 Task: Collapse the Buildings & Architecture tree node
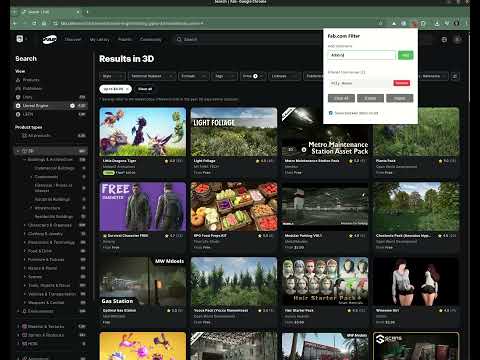point(25,160)
